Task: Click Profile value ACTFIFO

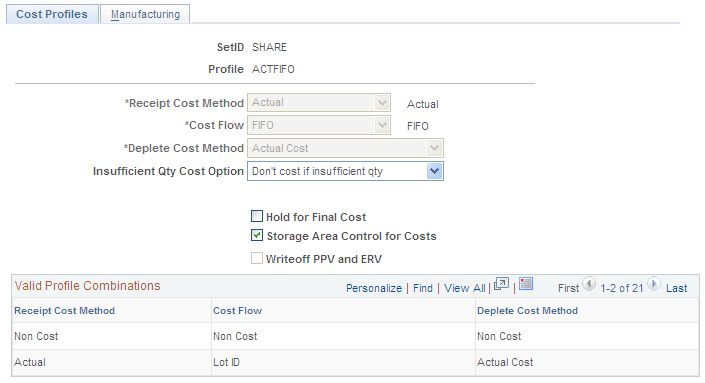Action: point(273,69)
